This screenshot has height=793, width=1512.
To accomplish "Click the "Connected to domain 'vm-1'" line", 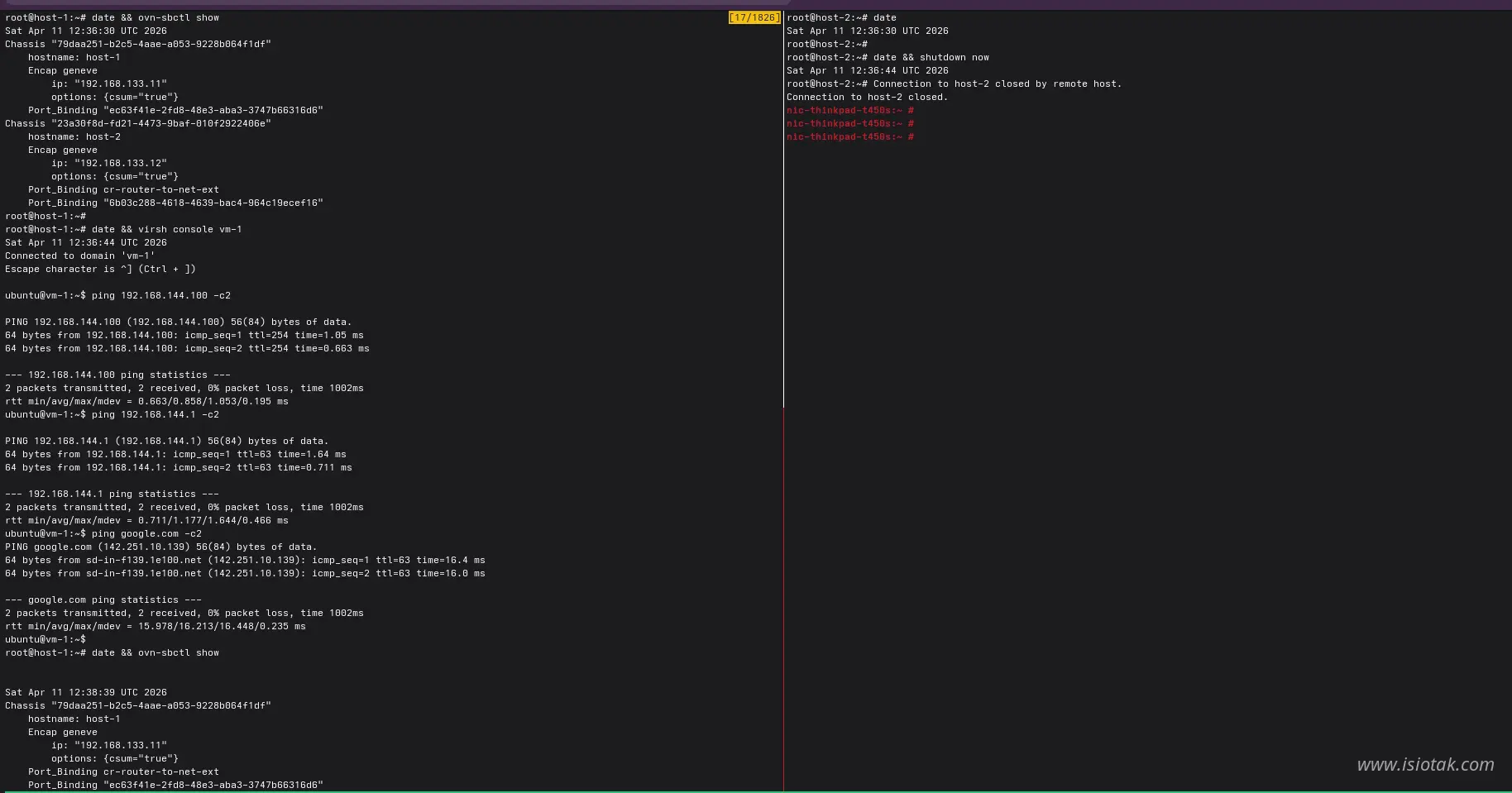I will click(x=80, y=256).
